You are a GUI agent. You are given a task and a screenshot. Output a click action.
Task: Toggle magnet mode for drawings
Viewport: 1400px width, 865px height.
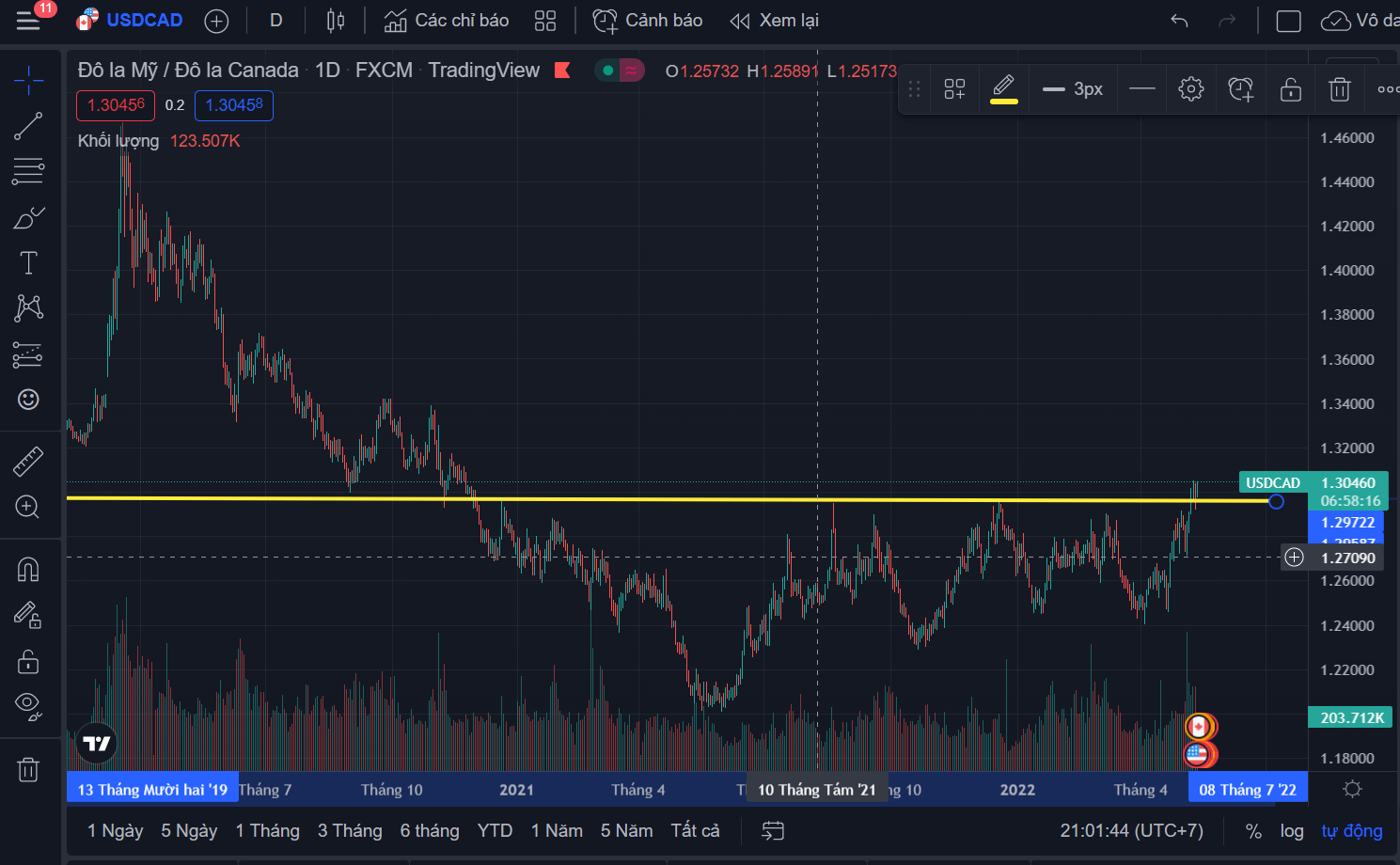click(28, 569)
